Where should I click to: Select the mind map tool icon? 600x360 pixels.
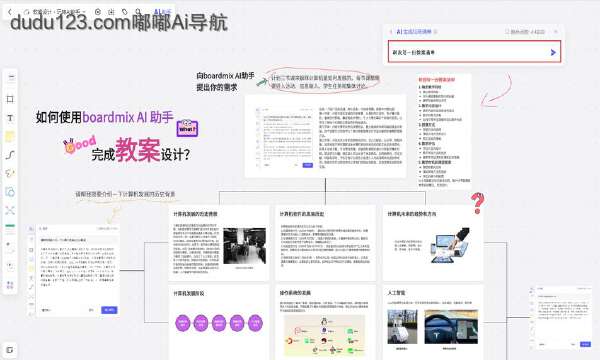coord(10,210)
